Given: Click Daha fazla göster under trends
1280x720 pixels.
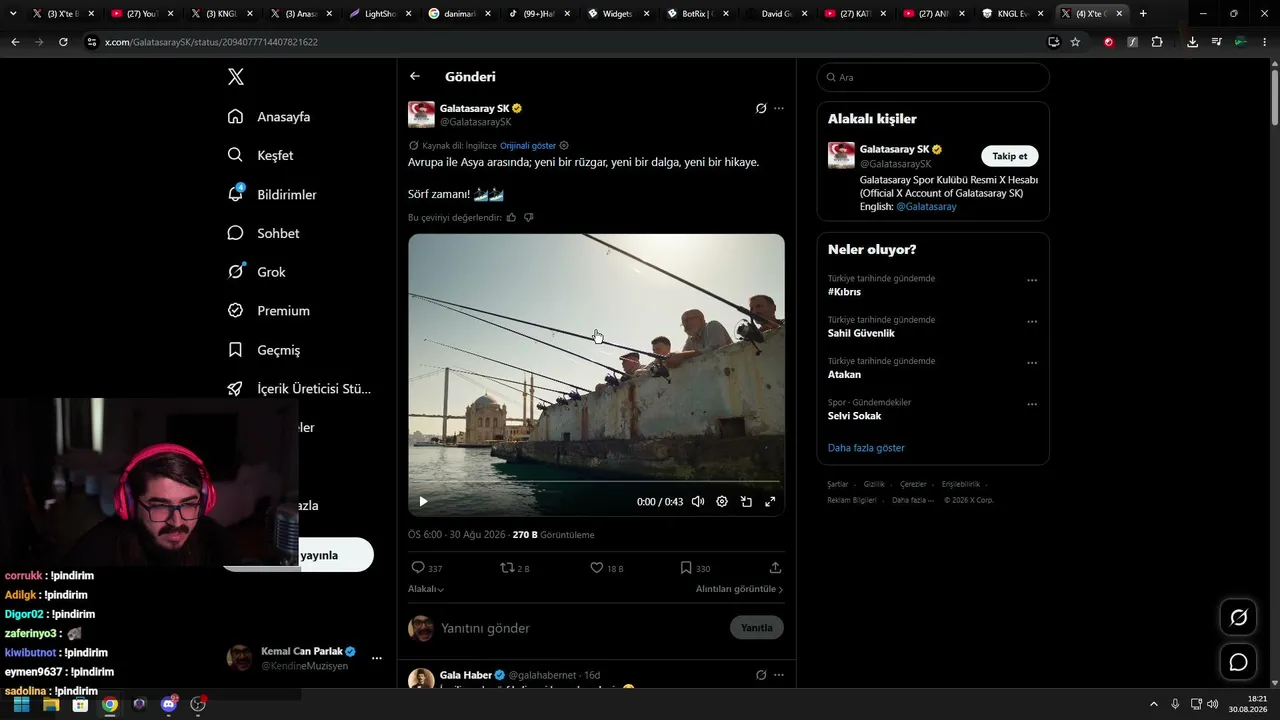Looking at the screenshot, I should tap(866, 448).
